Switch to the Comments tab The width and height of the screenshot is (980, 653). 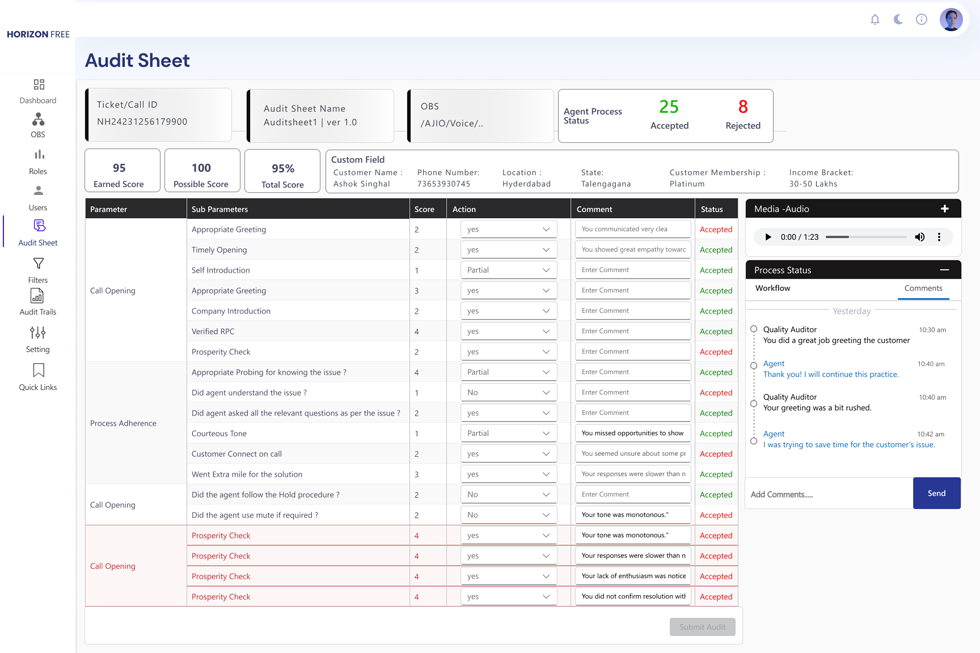923,288
